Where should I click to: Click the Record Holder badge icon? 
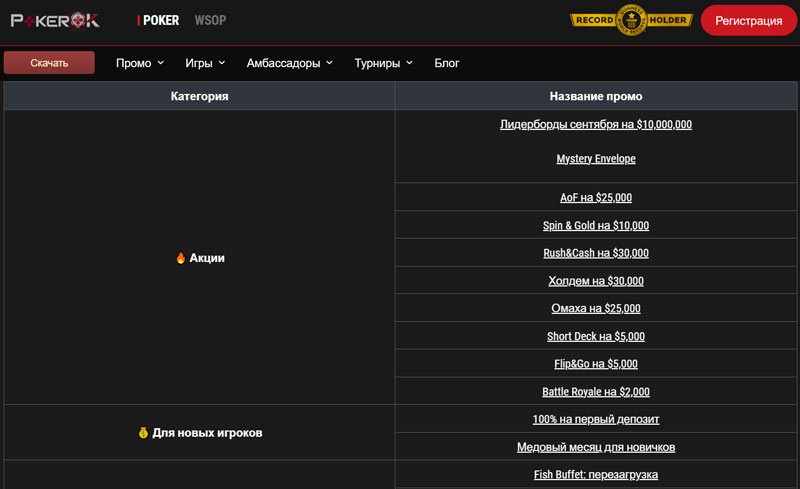coord(630,20)
